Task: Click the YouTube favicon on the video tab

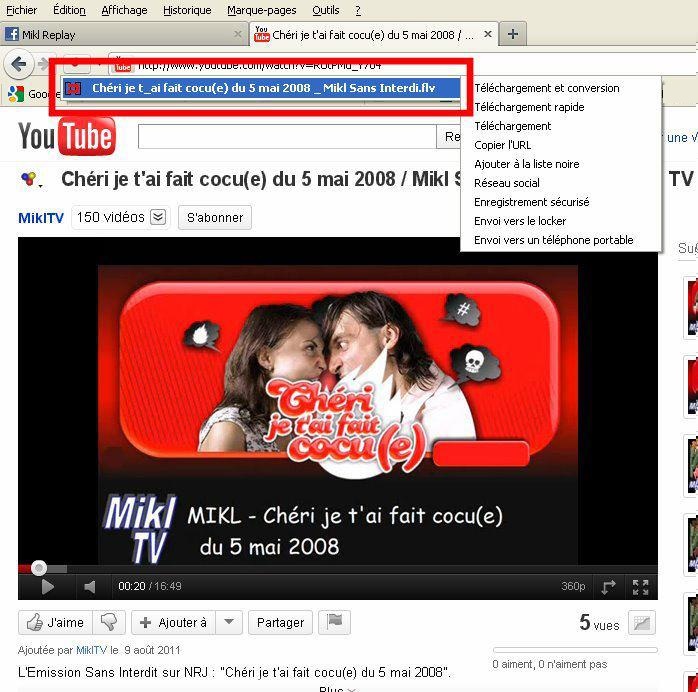Action: click(262, 34)
